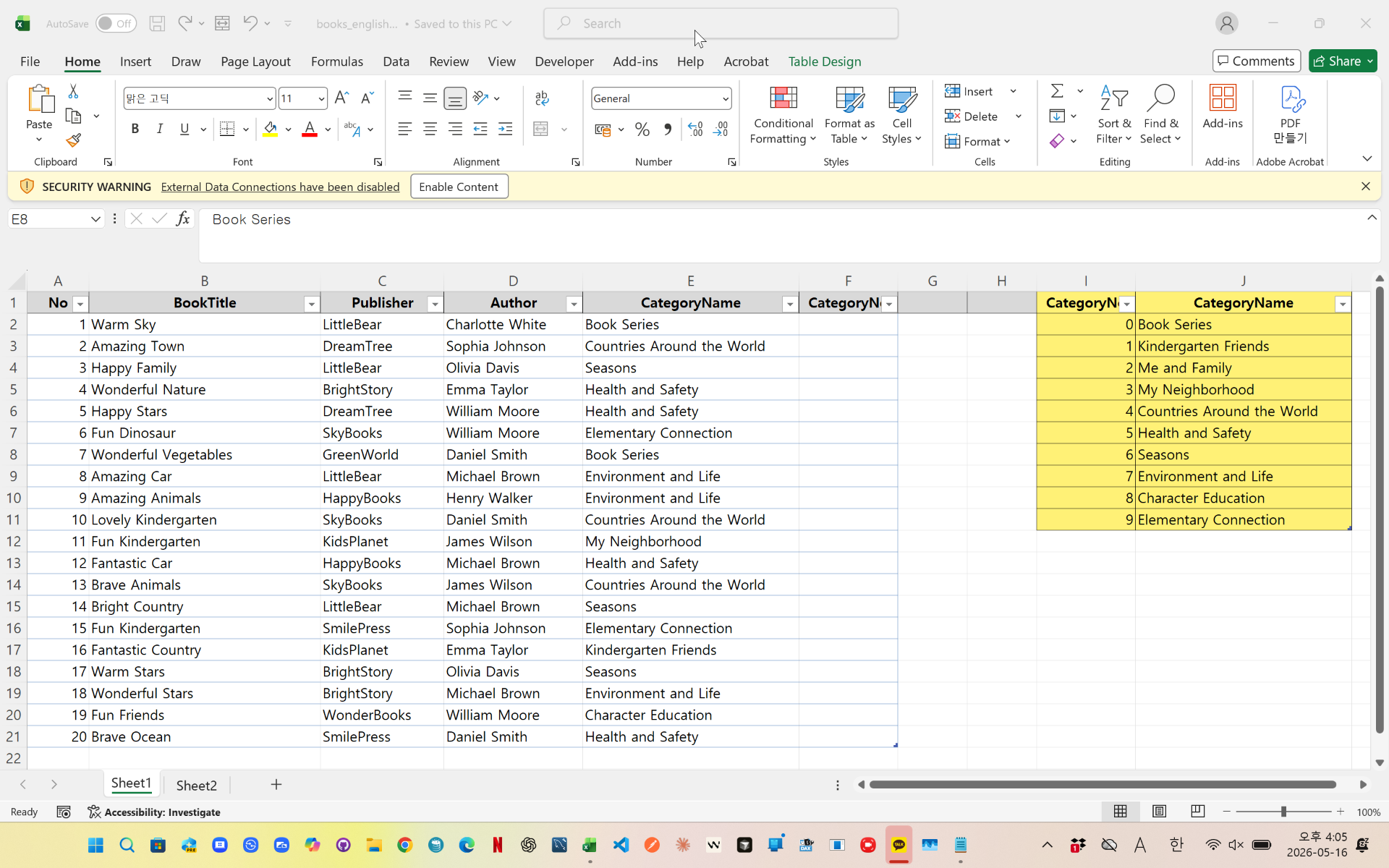The image size is (1389, 868).
Task: Click the Create PDF Acrobat icon
Action: pos(1290,114)
